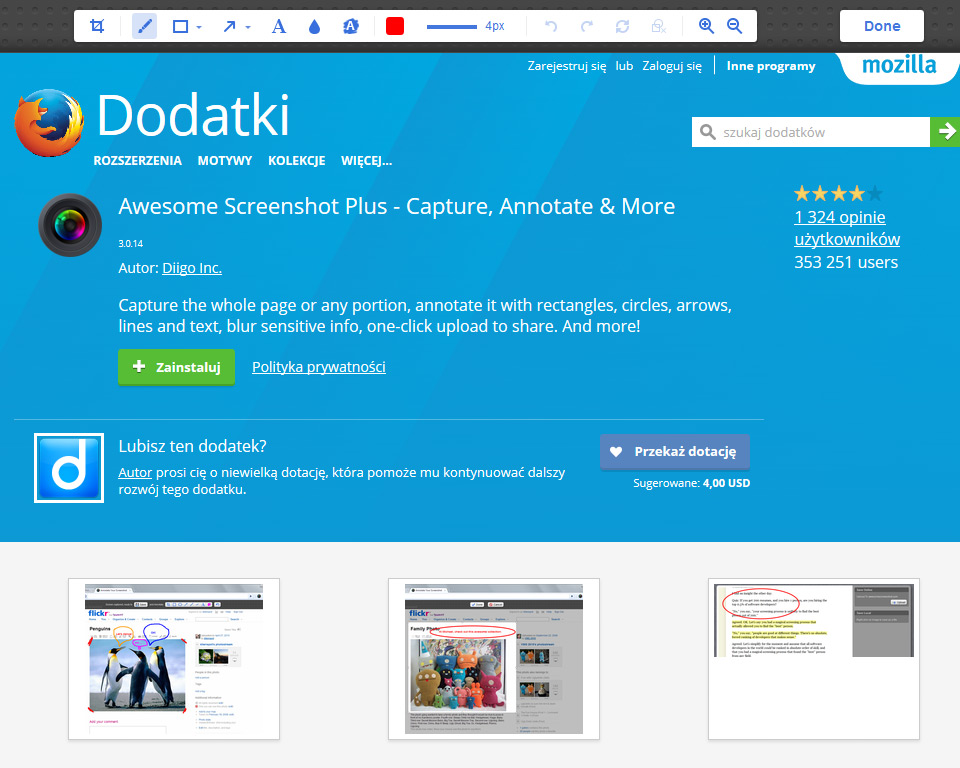Open the Inne programy menu
960x768 pixels.
(771, 66)
